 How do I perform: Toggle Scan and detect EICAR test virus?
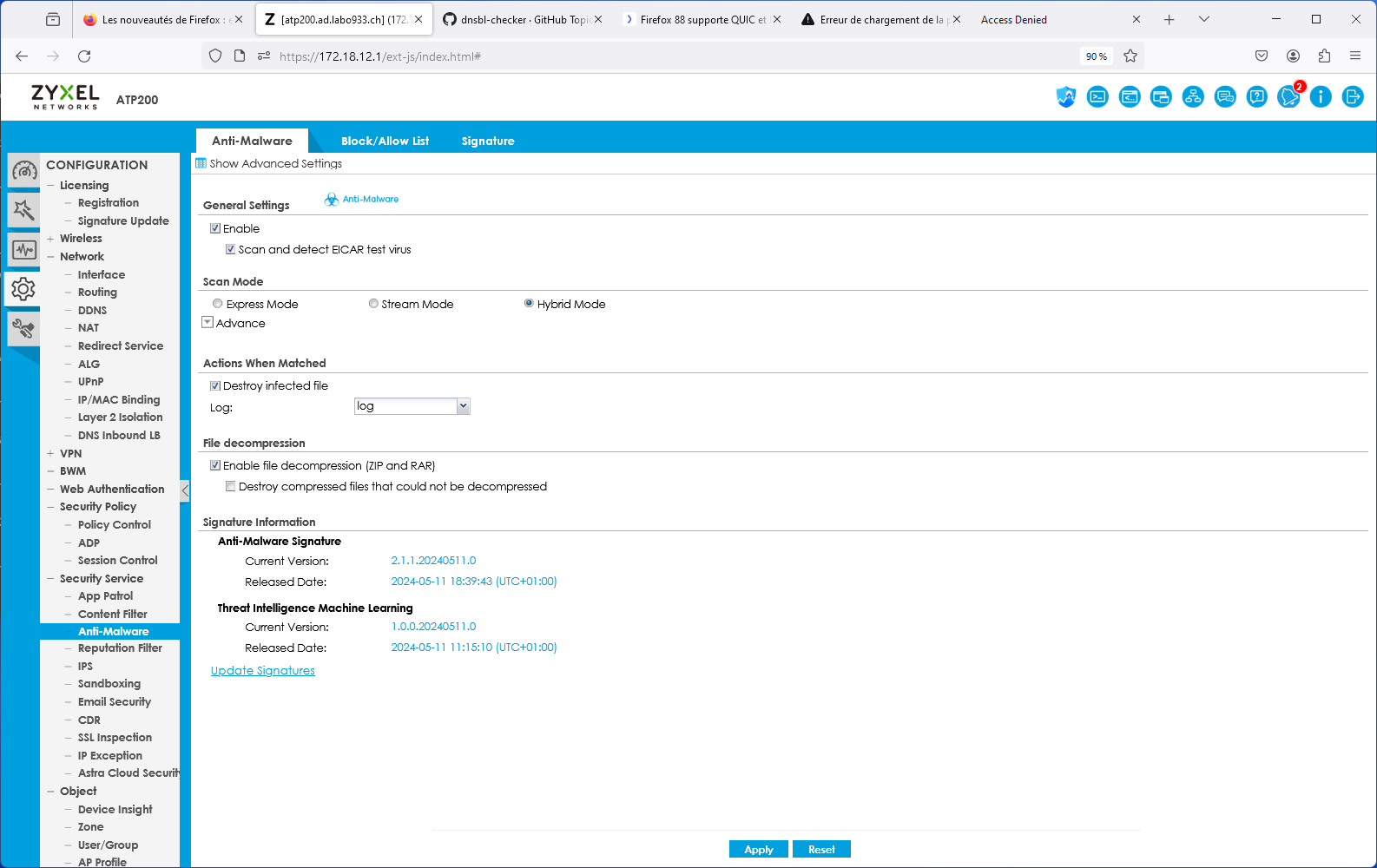tap(231, 249)
